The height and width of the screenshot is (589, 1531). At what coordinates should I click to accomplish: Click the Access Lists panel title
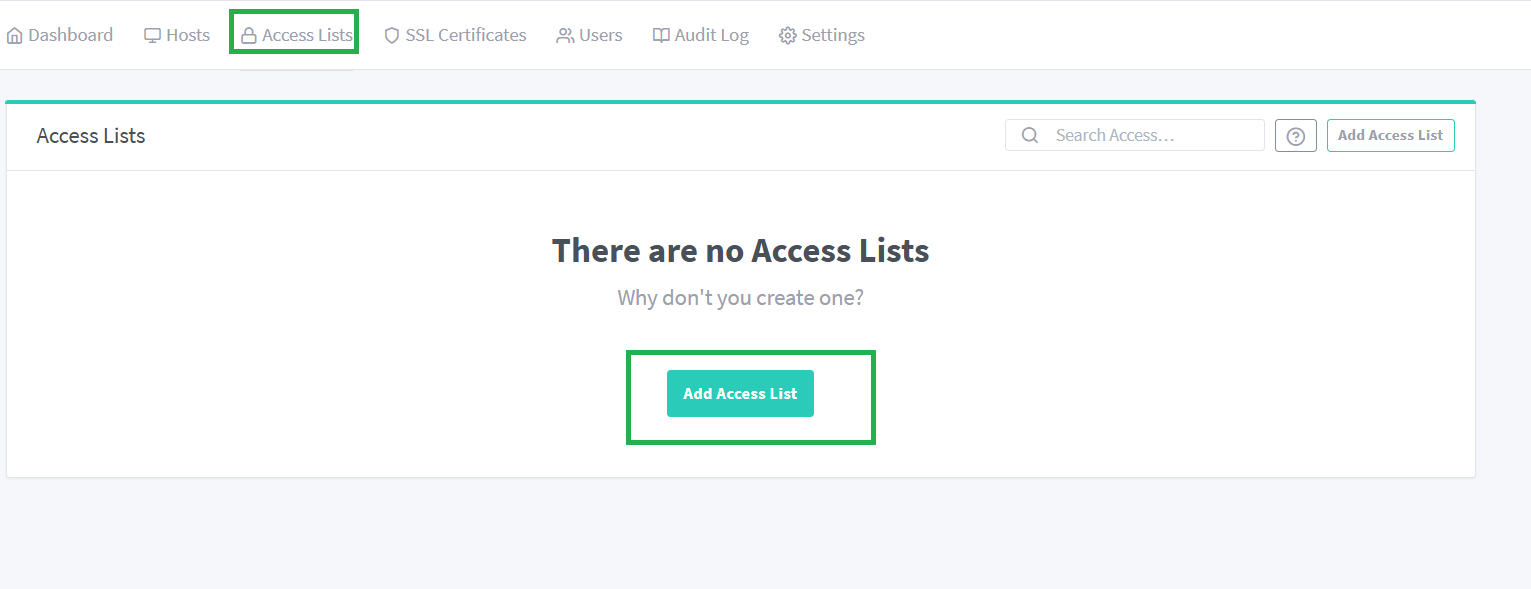tap(91, 136)
